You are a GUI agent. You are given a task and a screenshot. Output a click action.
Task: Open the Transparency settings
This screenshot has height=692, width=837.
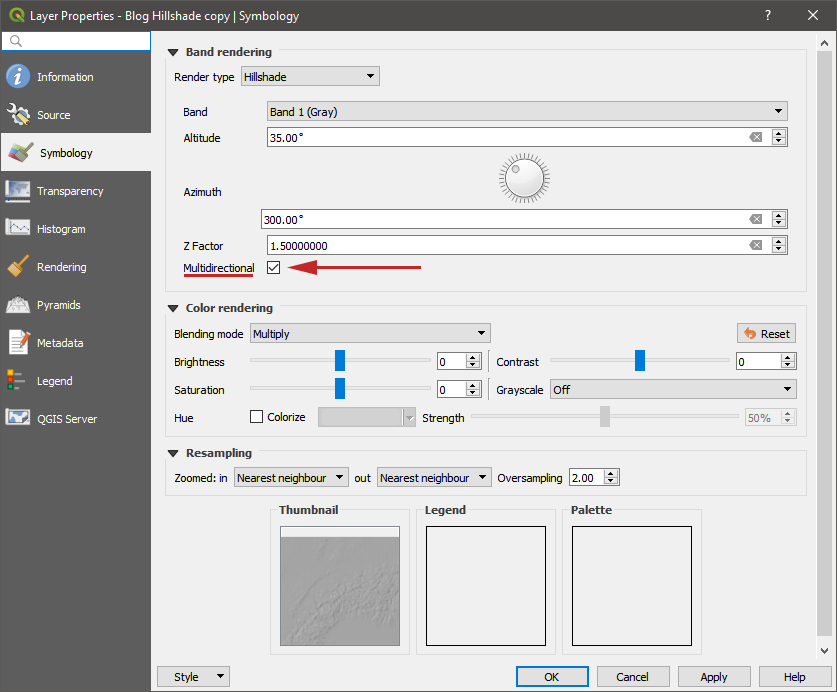(x=76, y=191)
